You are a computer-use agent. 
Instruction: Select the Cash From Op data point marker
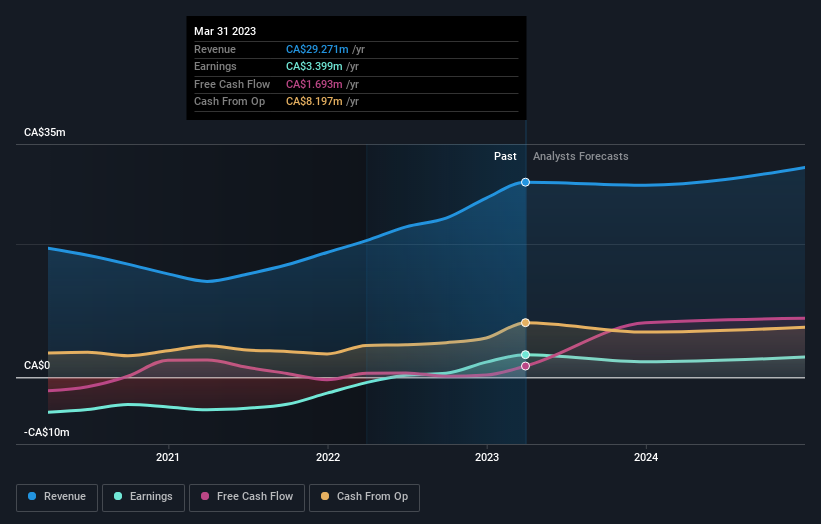(x=525, y=323)
